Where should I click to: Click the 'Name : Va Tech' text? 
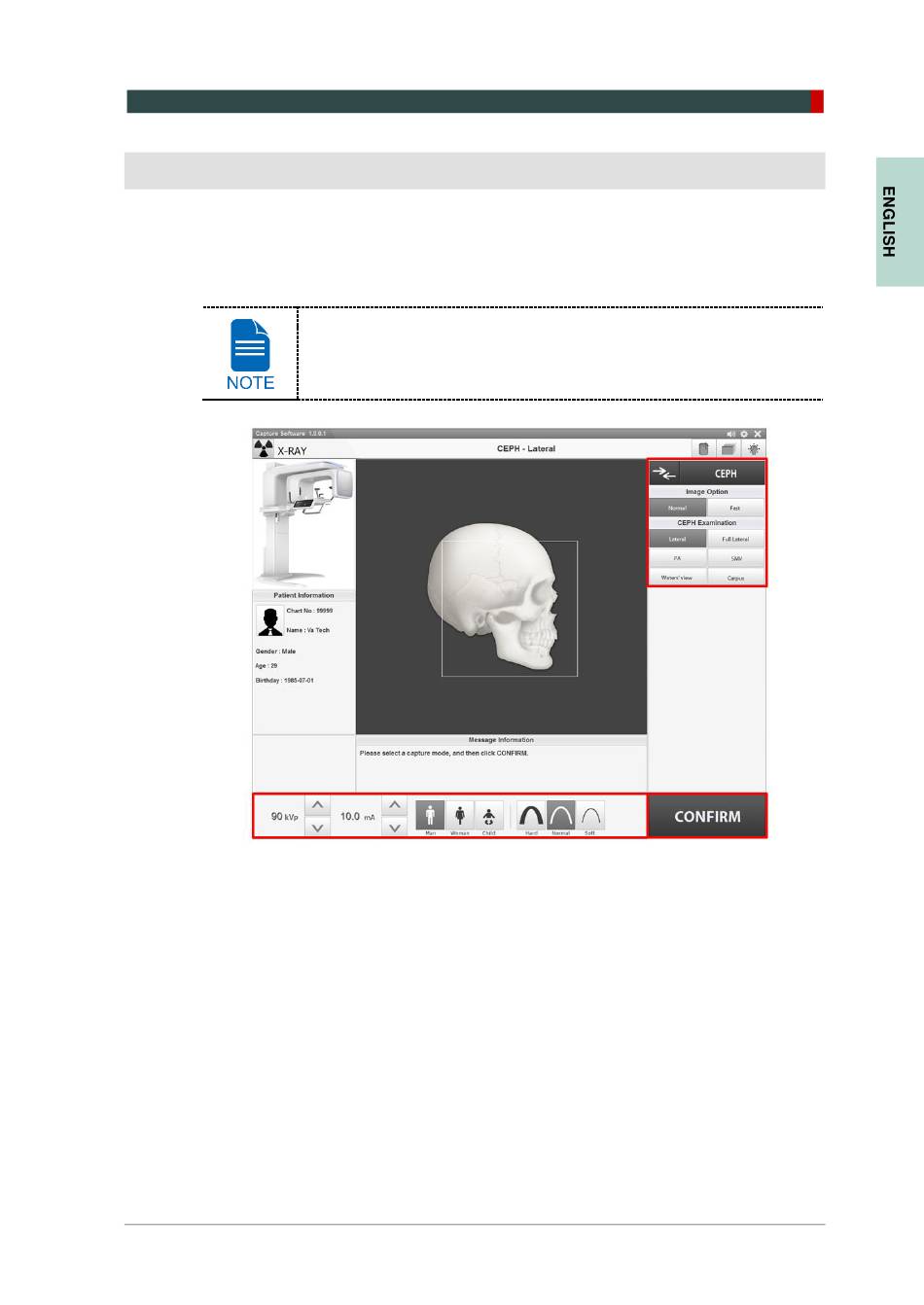point(307,630)
